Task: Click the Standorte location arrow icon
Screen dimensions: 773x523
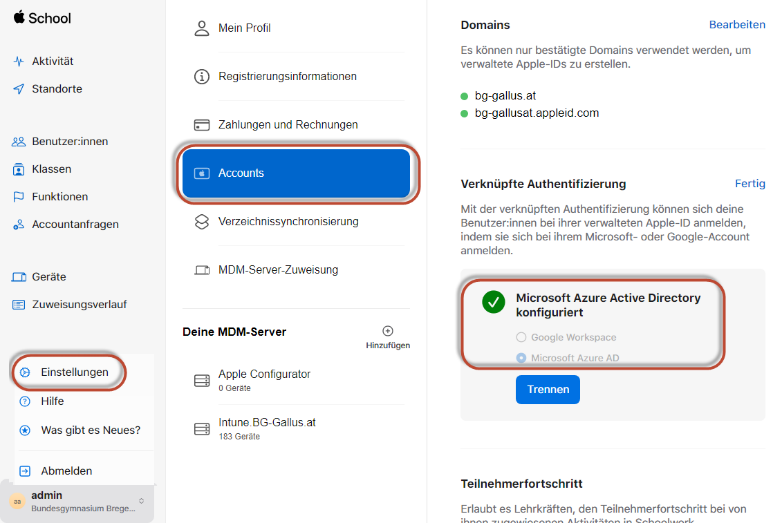Action: click(19, 89)
